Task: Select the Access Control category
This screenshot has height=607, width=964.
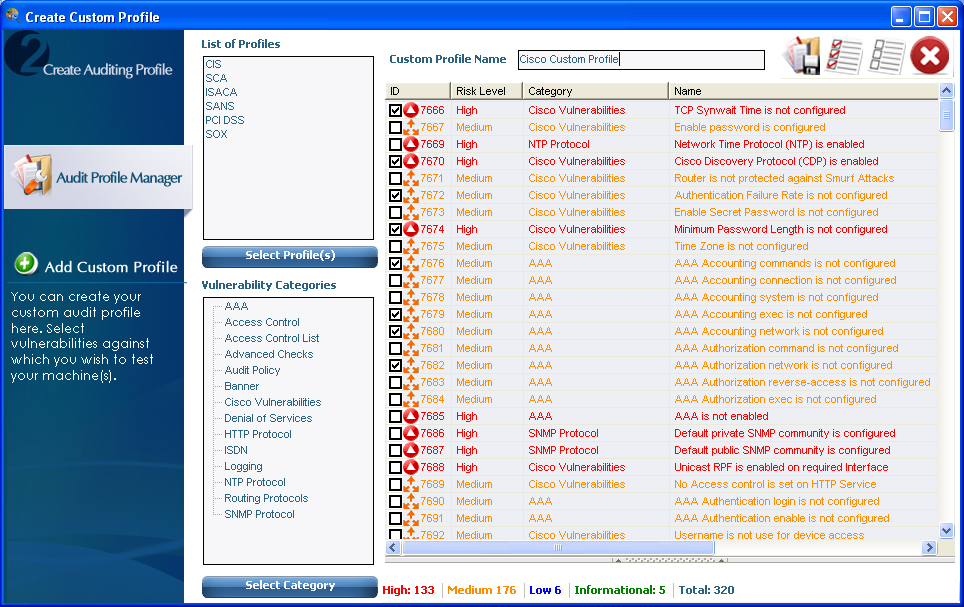Action: coord(262,322)
